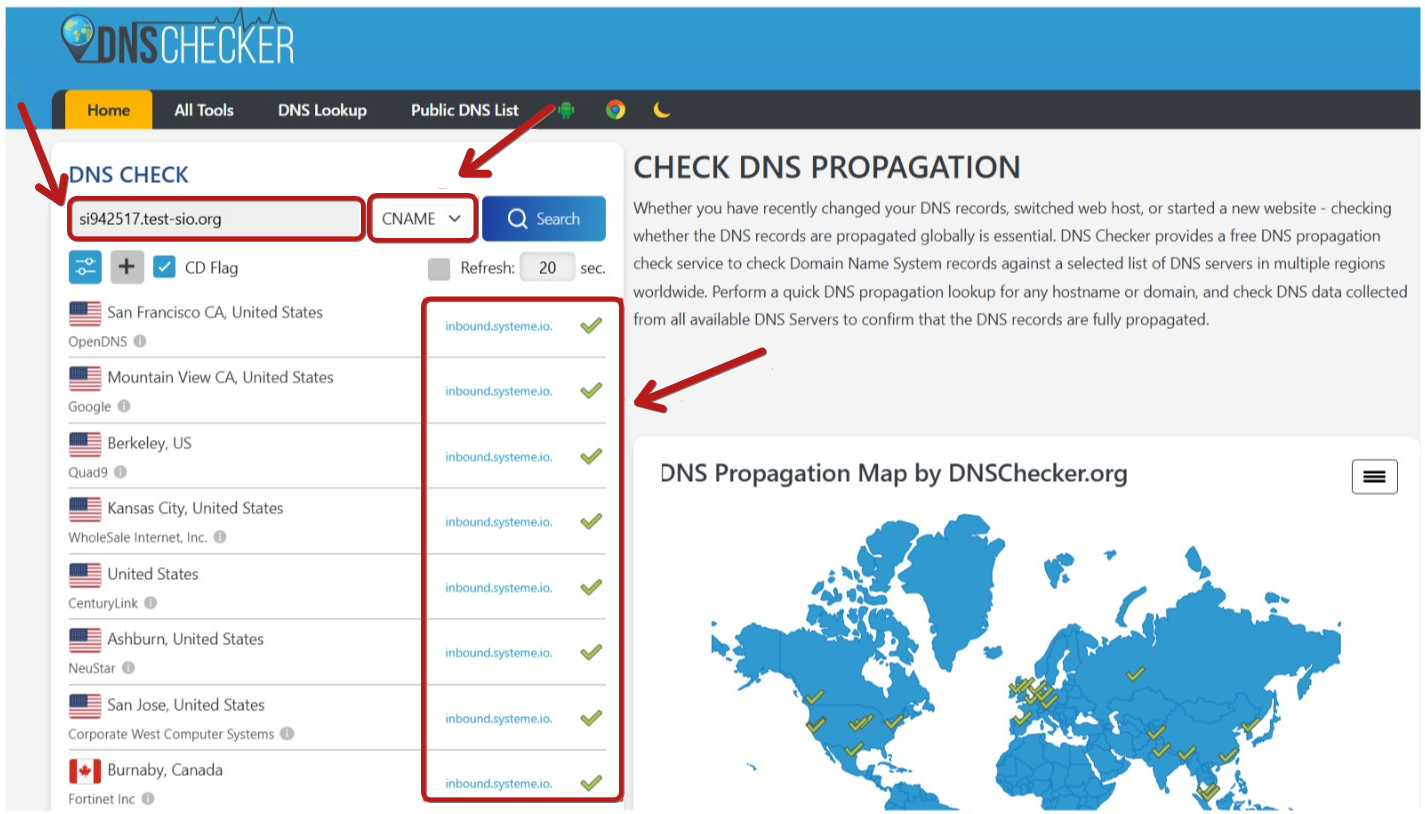Open inbound.systeme.io link for Kansas City
This screenshot has height=814, width=1425.
(498, 522)
